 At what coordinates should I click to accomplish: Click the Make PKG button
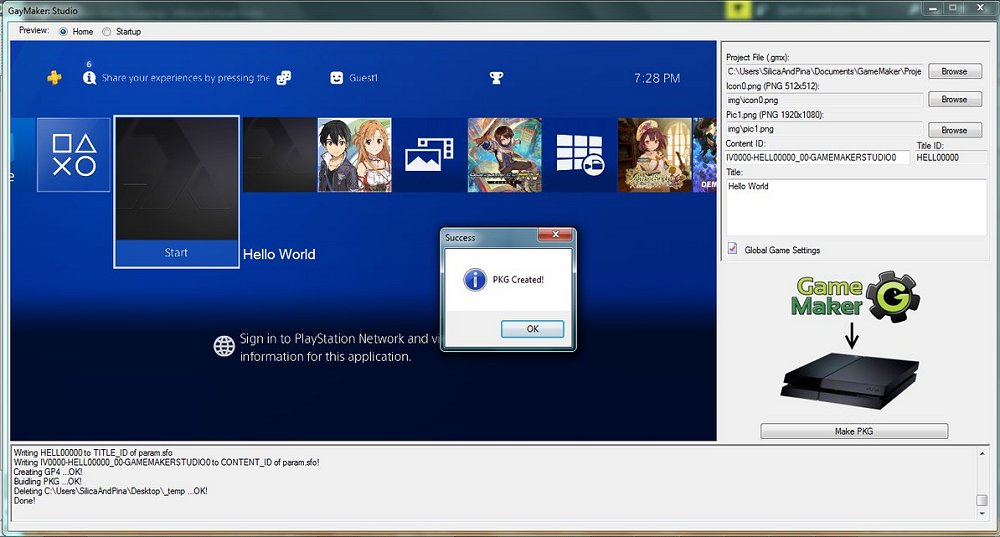(x=853, y=431)
